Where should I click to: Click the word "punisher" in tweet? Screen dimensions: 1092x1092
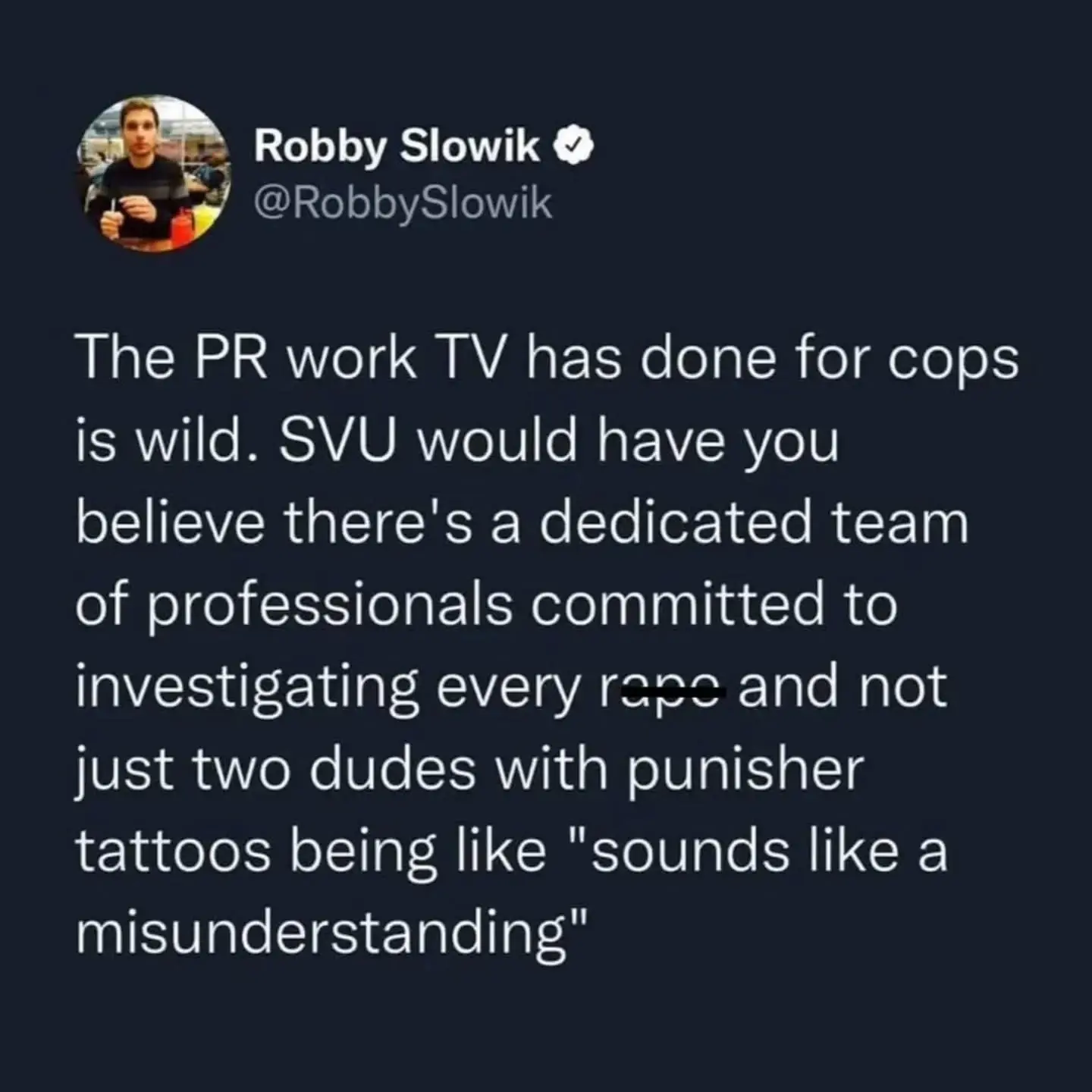coord(744,771)
